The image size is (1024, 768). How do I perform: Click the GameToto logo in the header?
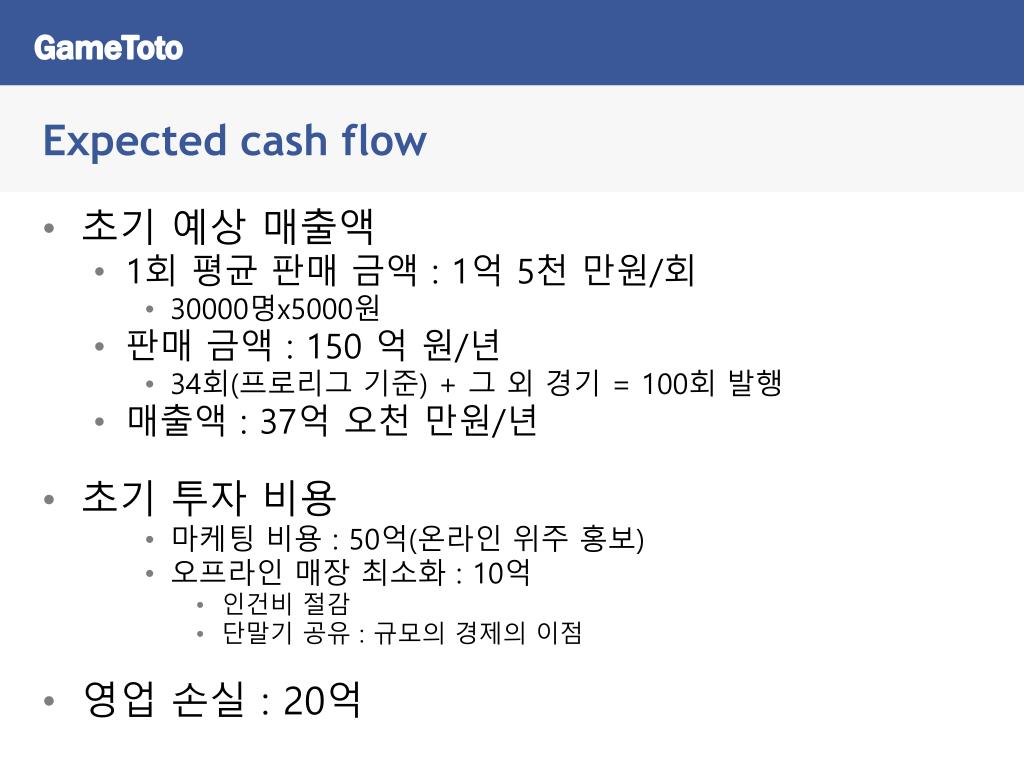point(108,48)
